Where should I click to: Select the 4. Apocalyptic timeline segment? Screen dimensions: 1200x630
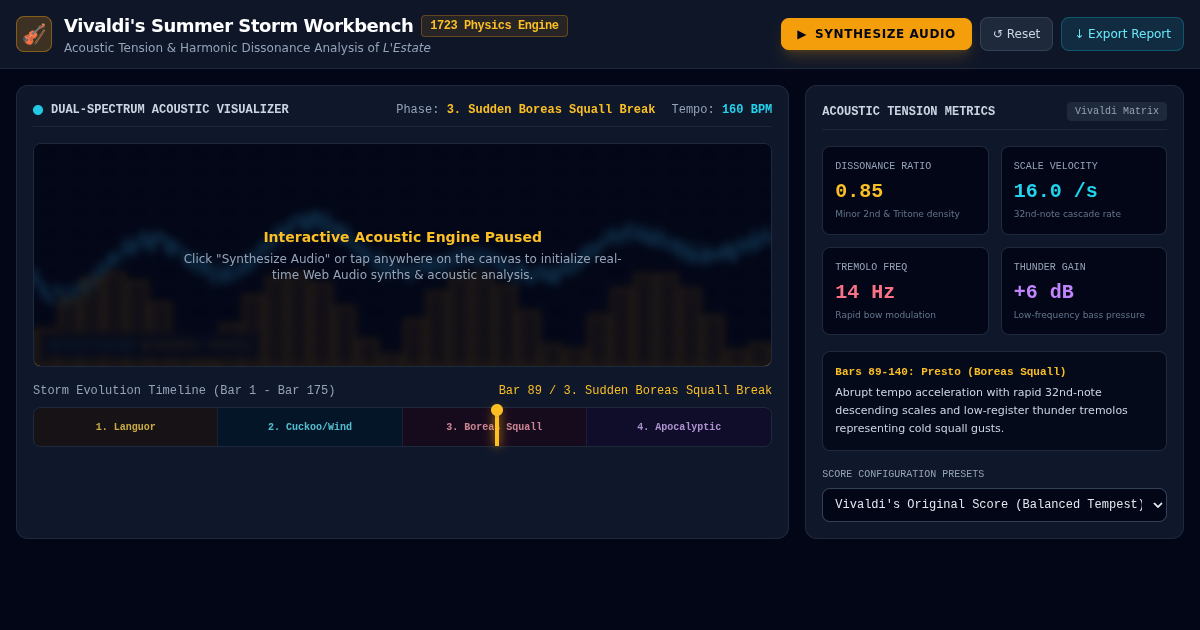[x=679, y=427]
